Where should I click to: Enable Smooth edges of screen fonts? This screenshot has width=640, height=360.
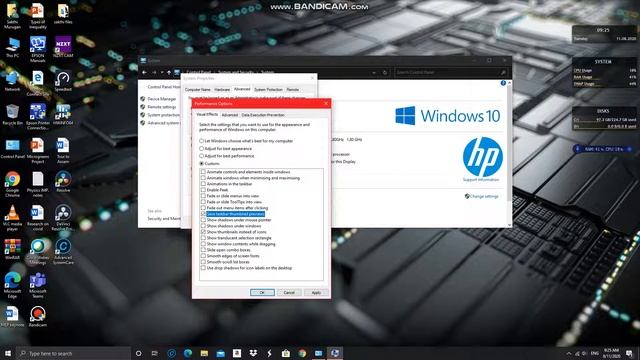coord(203,256)
